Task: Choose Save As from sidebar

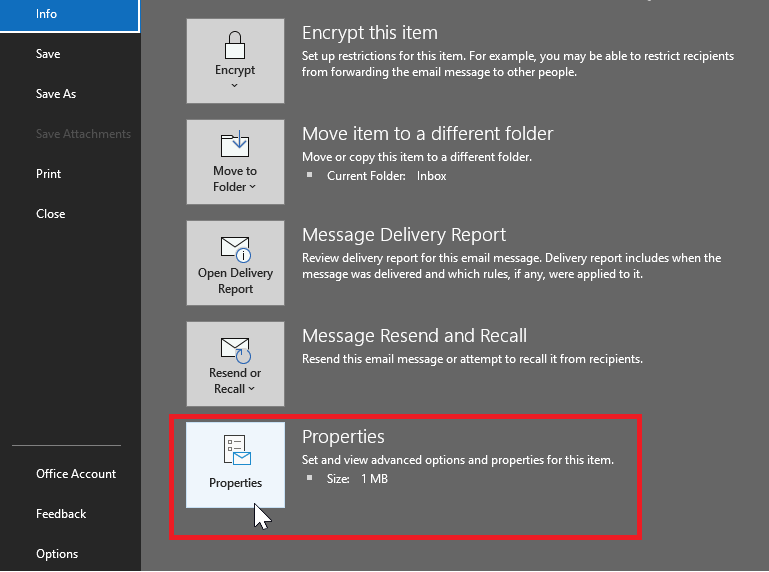Action: [56, 94]
